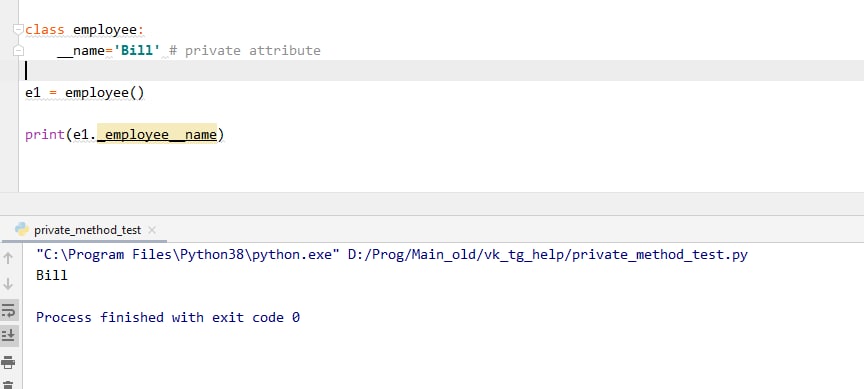
Task: Toggle scroll to end in Run console
Action: (9, 335)
